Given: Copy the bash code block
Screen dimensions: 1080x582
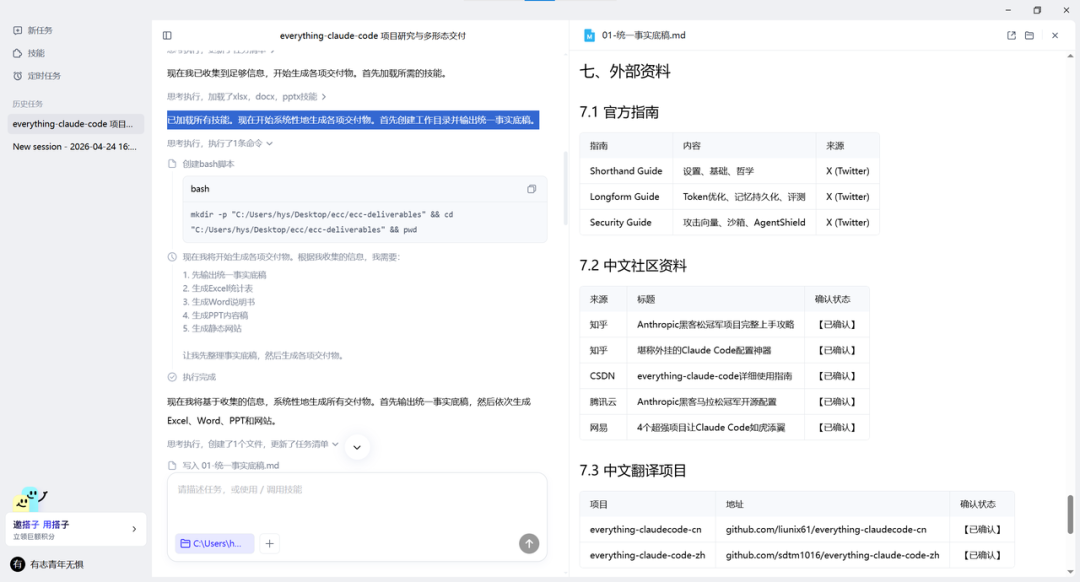Looking at the screenshot, I should click(531, 189).
